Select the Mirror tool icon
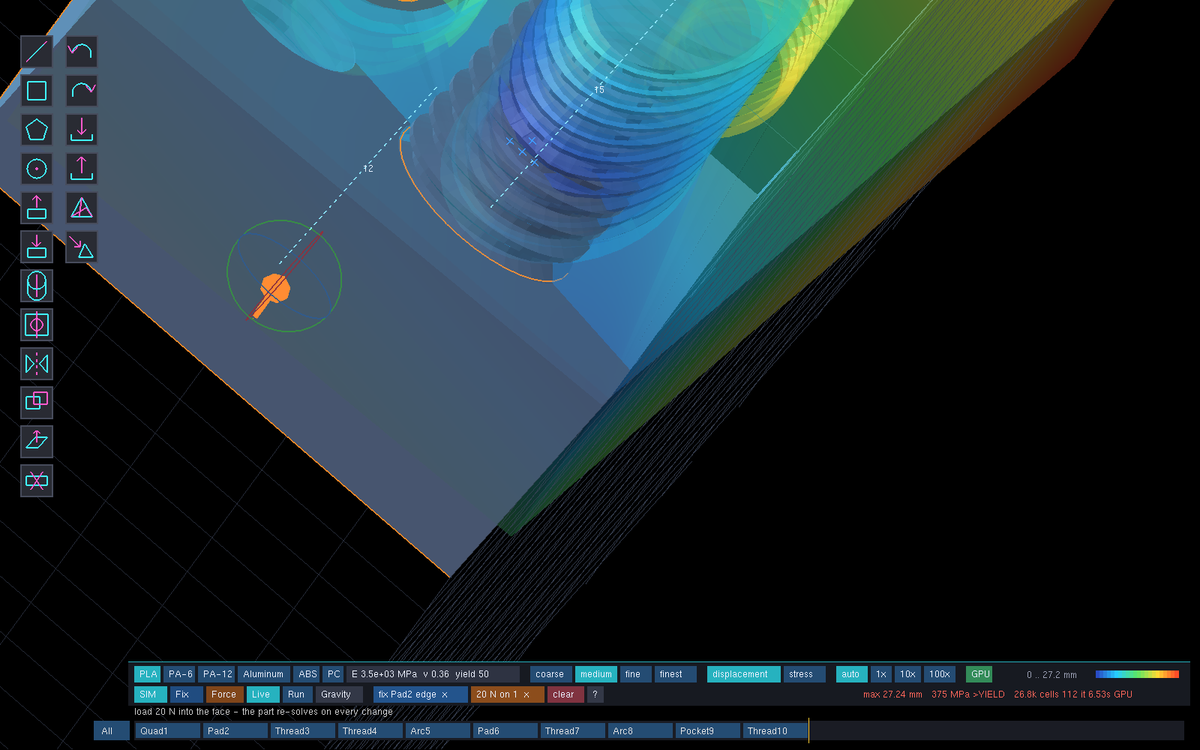The width and height of the screenshot is (1200, 750). pos(37,364)
